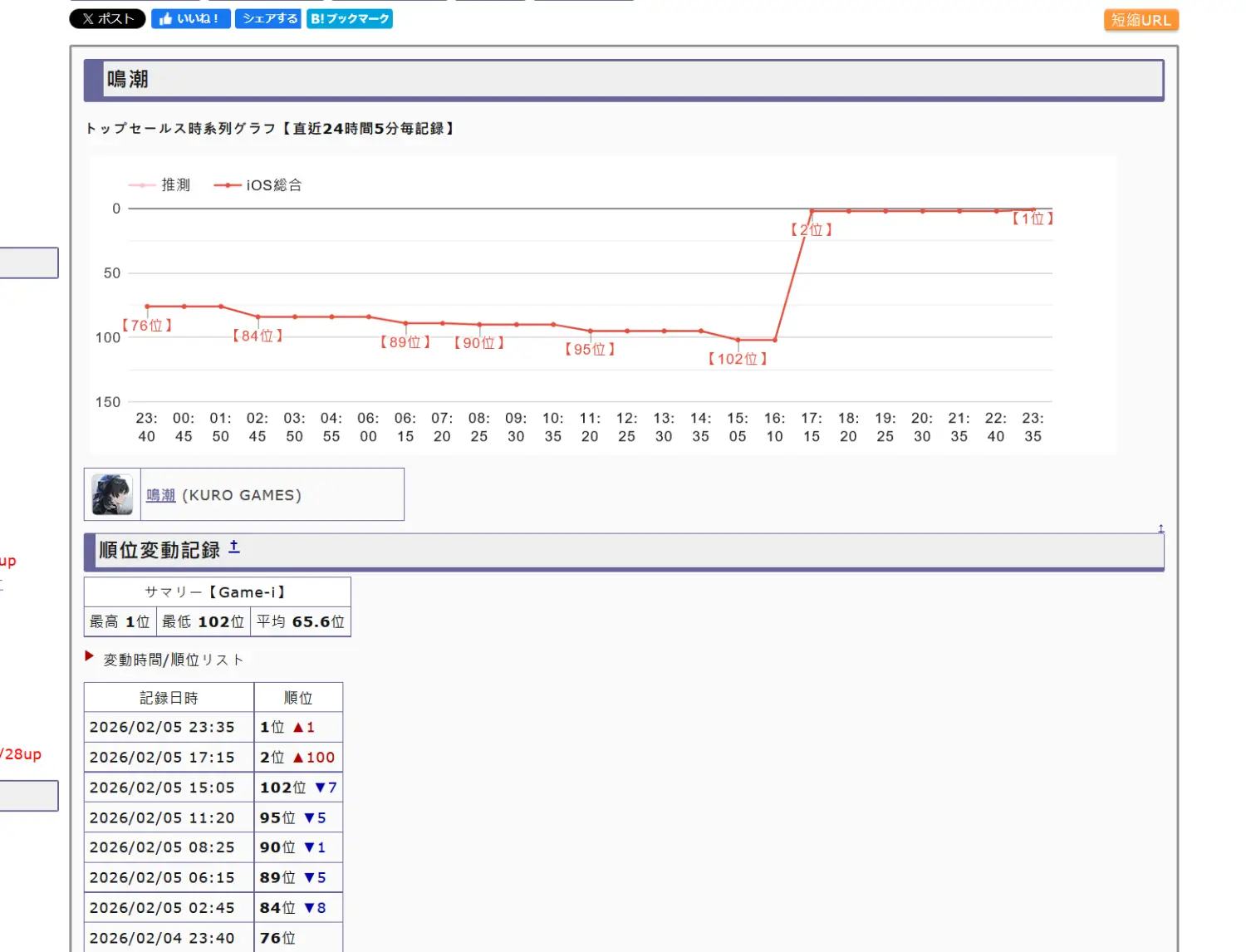Click the orange 短縮URL button

[x=1141, y=20]
